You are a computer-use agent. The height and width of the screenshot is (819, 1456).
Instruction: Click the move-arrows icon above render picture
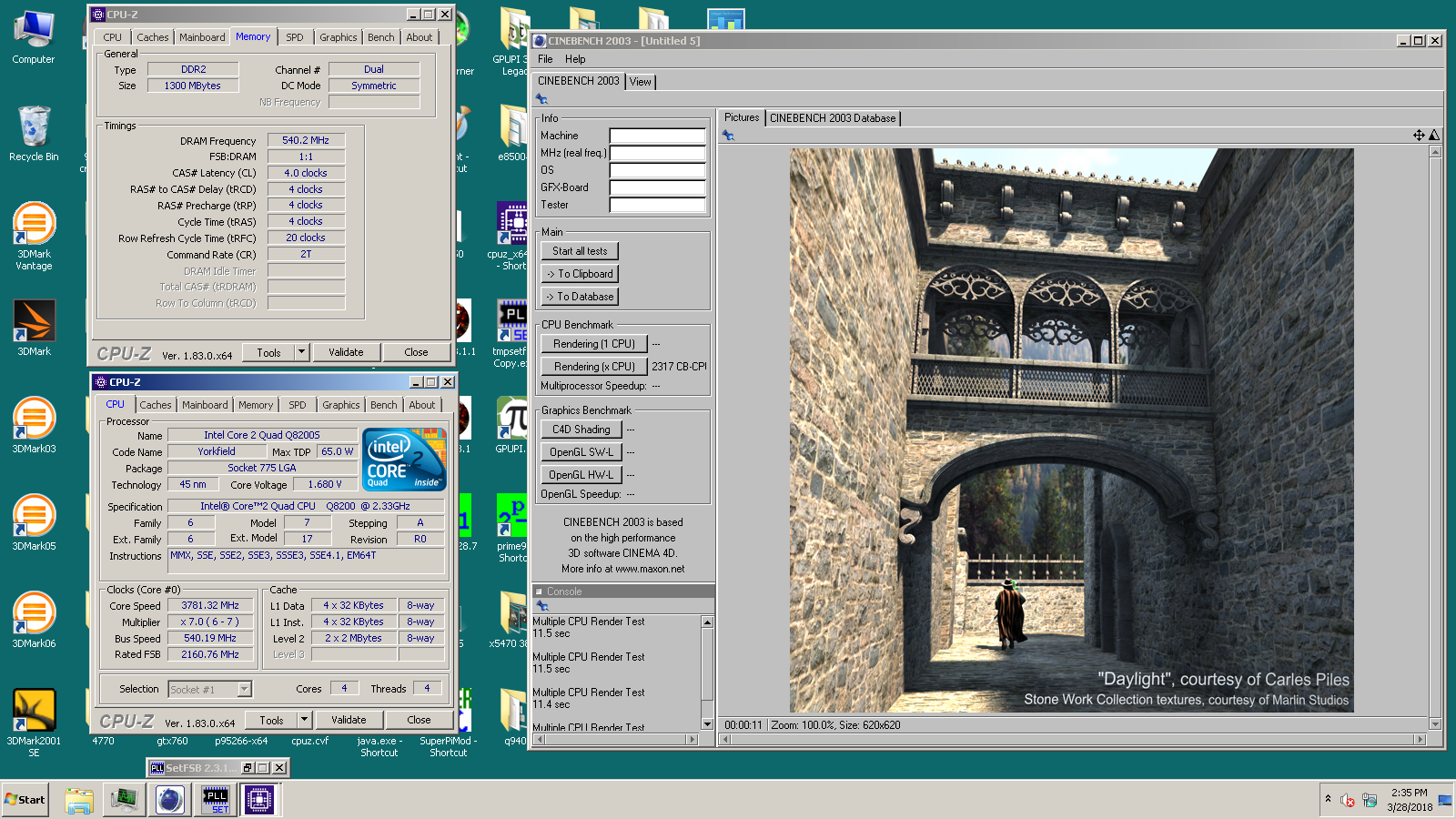click(1419, 135)
